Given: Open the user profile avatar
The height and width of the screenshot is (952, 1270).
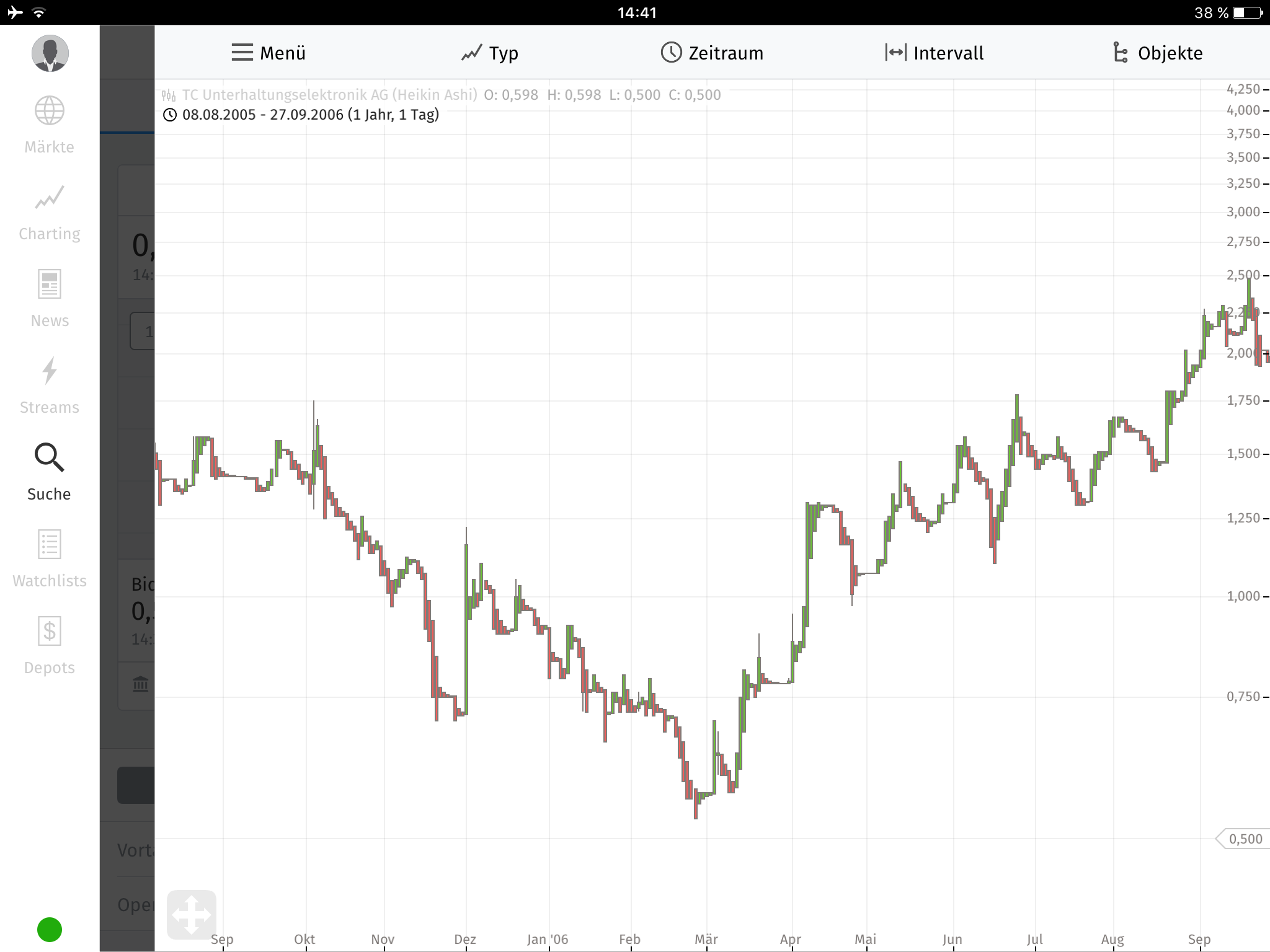Looking at the screenshot, I should [x=50, y=53].
